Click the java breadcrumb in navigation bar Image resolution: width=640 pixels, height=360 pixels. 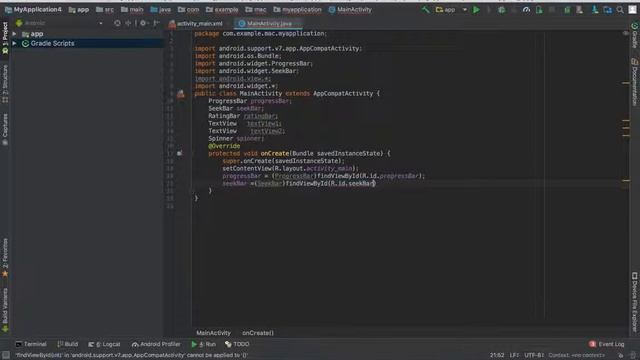click(x=160, y=9)
